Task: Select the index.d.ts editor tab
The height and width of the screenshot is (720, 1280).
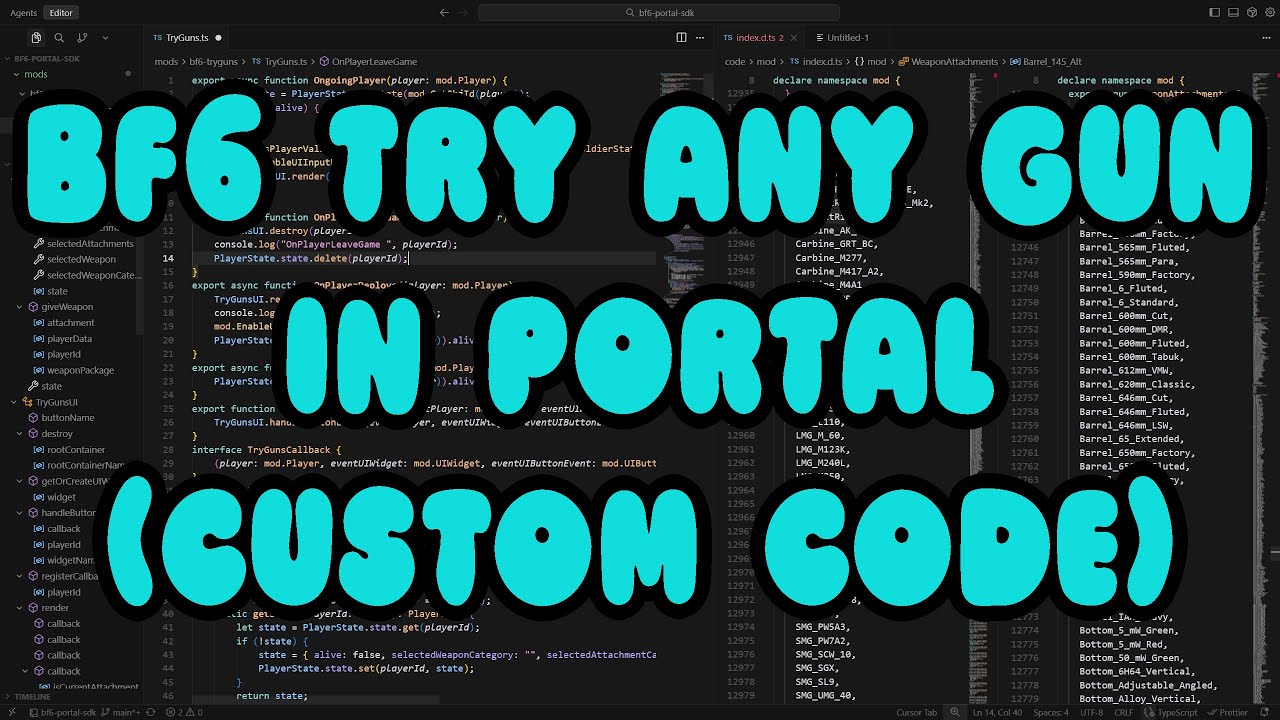Action: 758,38
